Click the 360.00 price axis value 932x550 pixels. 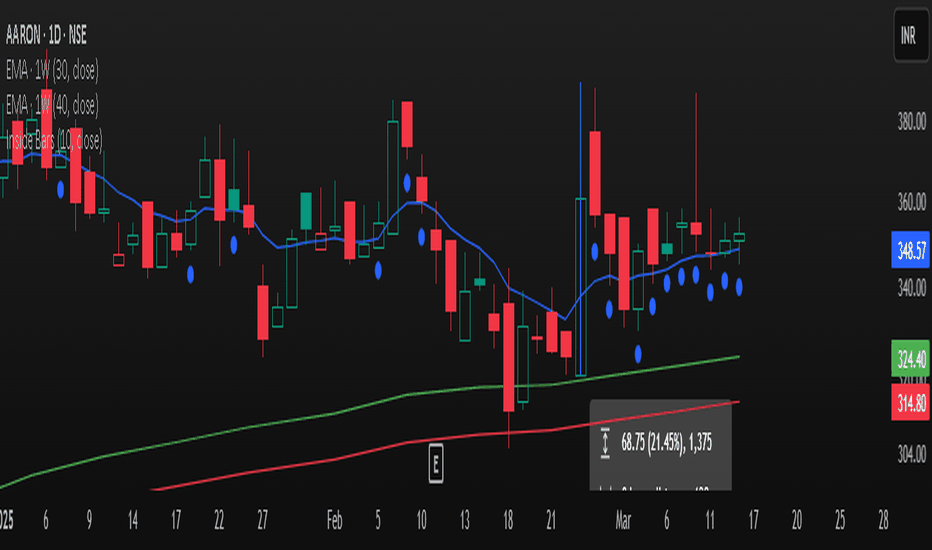[911, 202]
